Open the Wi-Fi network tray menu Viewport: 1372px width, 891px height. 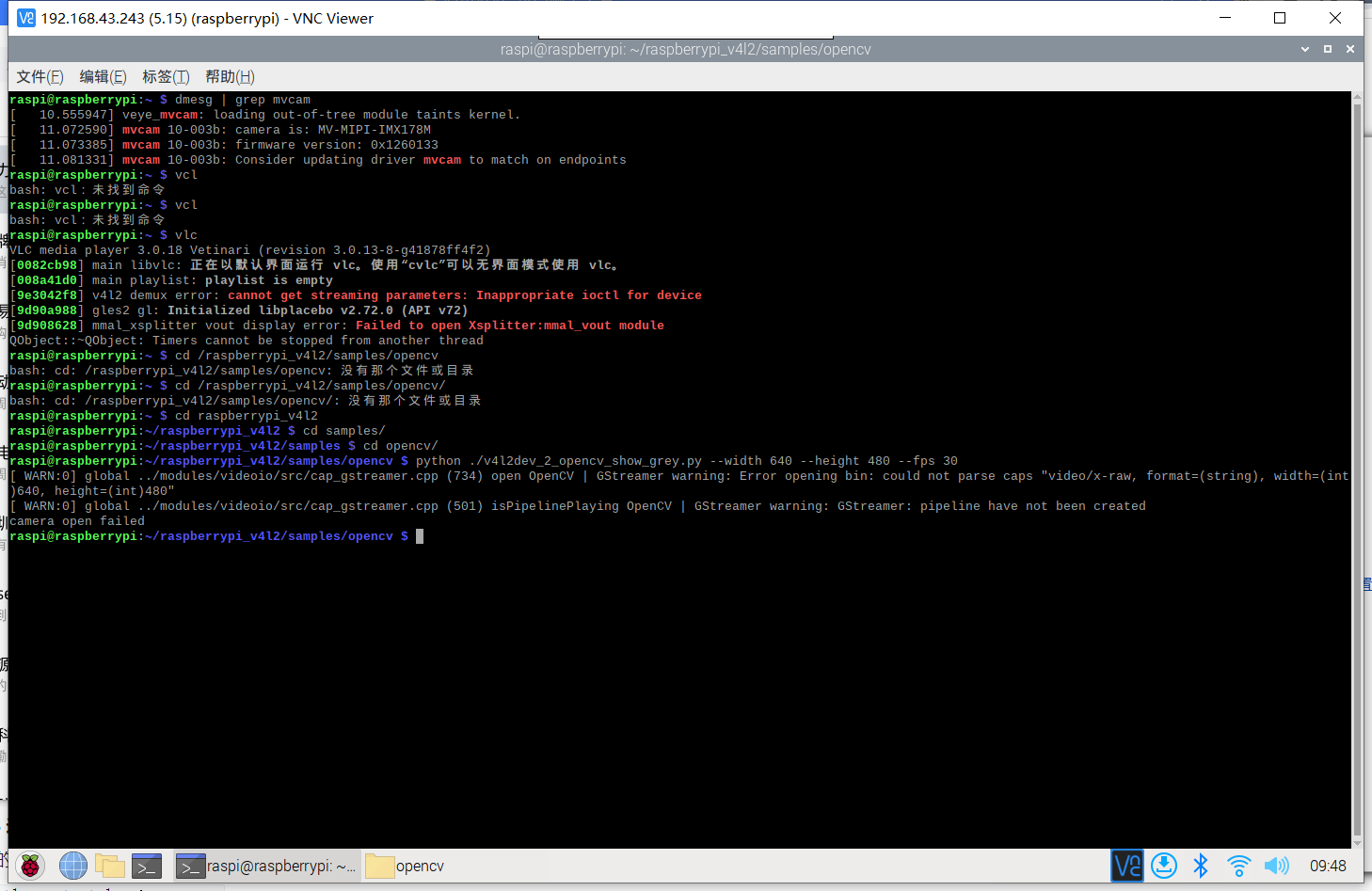pyautogui.click(x=1238, y=866)
